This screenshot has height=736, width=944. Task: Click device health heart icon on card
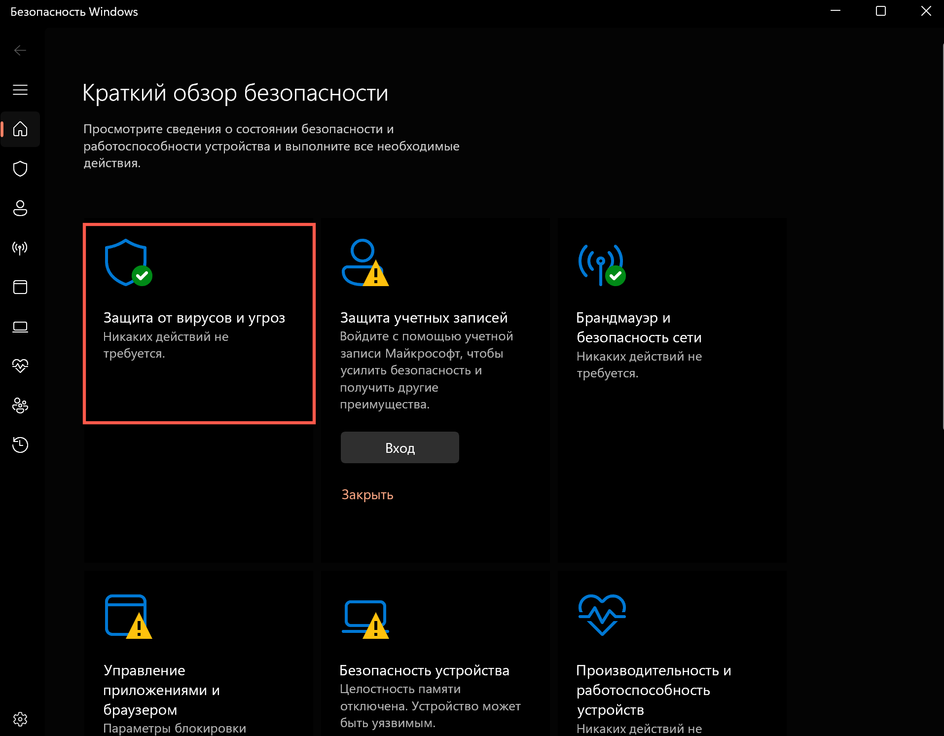[602, 614]
